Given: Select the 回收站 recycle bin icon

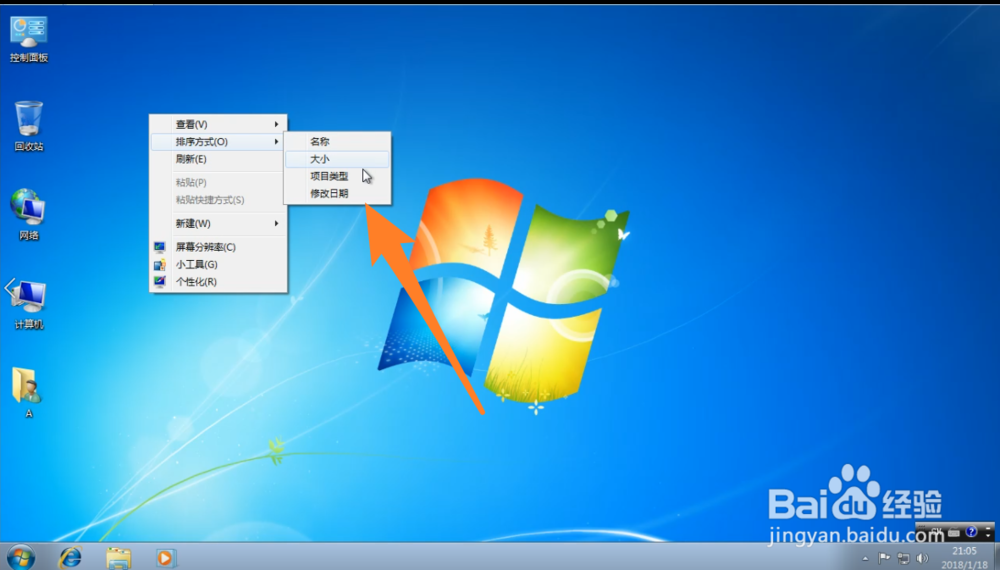Looking at the screenshot, I should (x=29, y=126).
